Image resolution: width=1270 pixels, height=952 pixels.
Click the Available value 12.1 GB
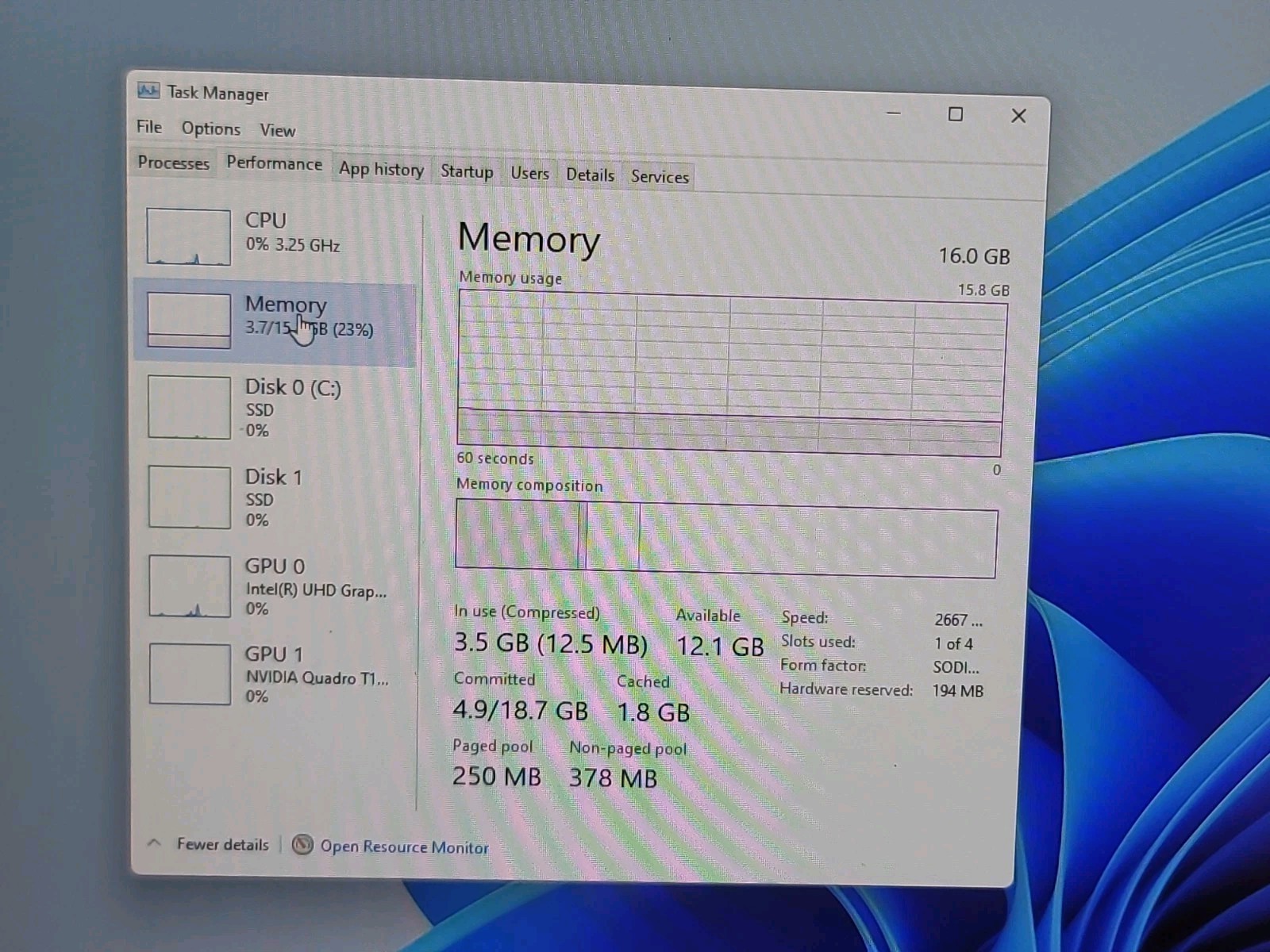coord(720,647)
